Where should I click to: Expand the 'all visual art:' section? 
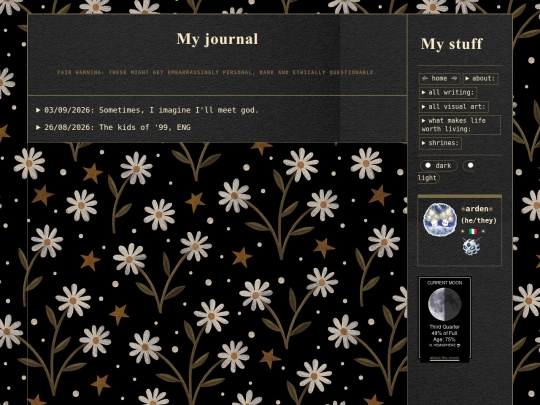[454, 107]
